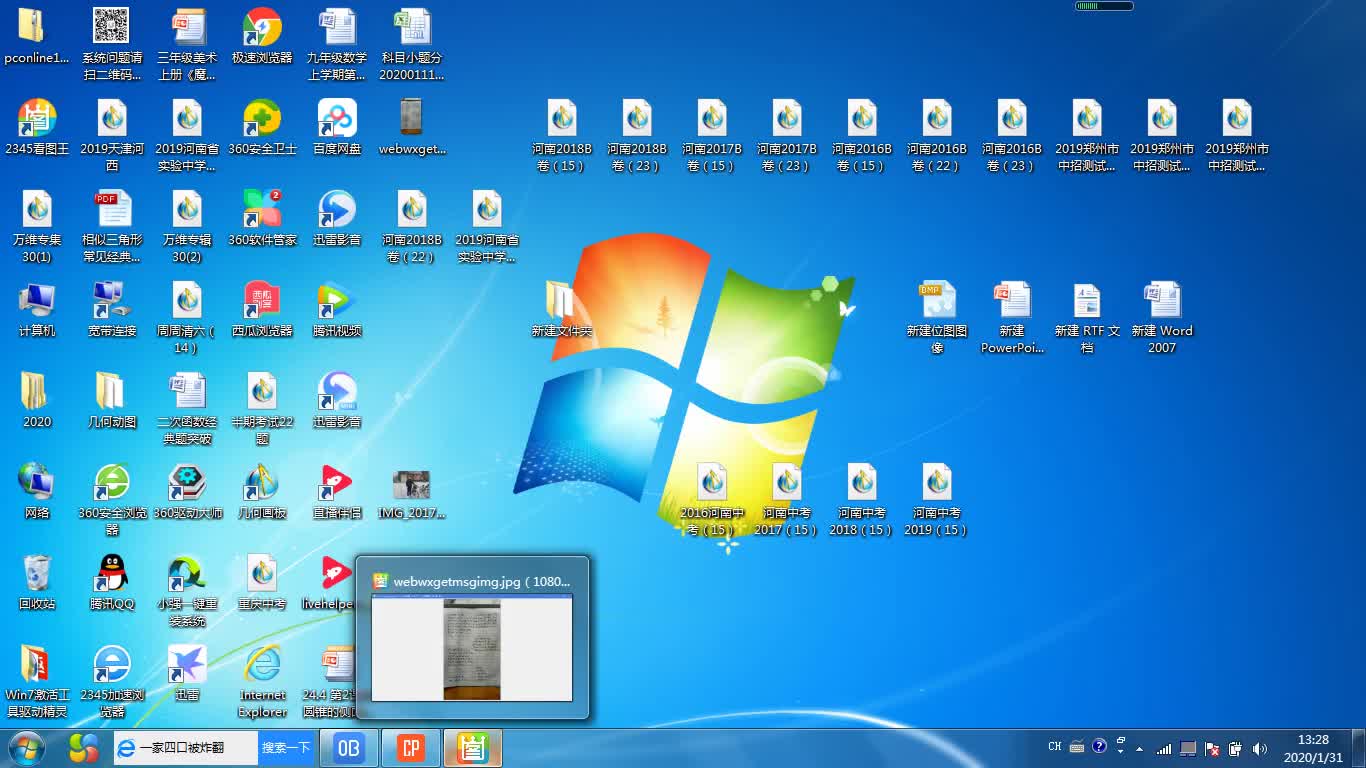1366x768 pixels.
Task: Select the 新建 RTF 文档 file
Action: click(1087, 317)
